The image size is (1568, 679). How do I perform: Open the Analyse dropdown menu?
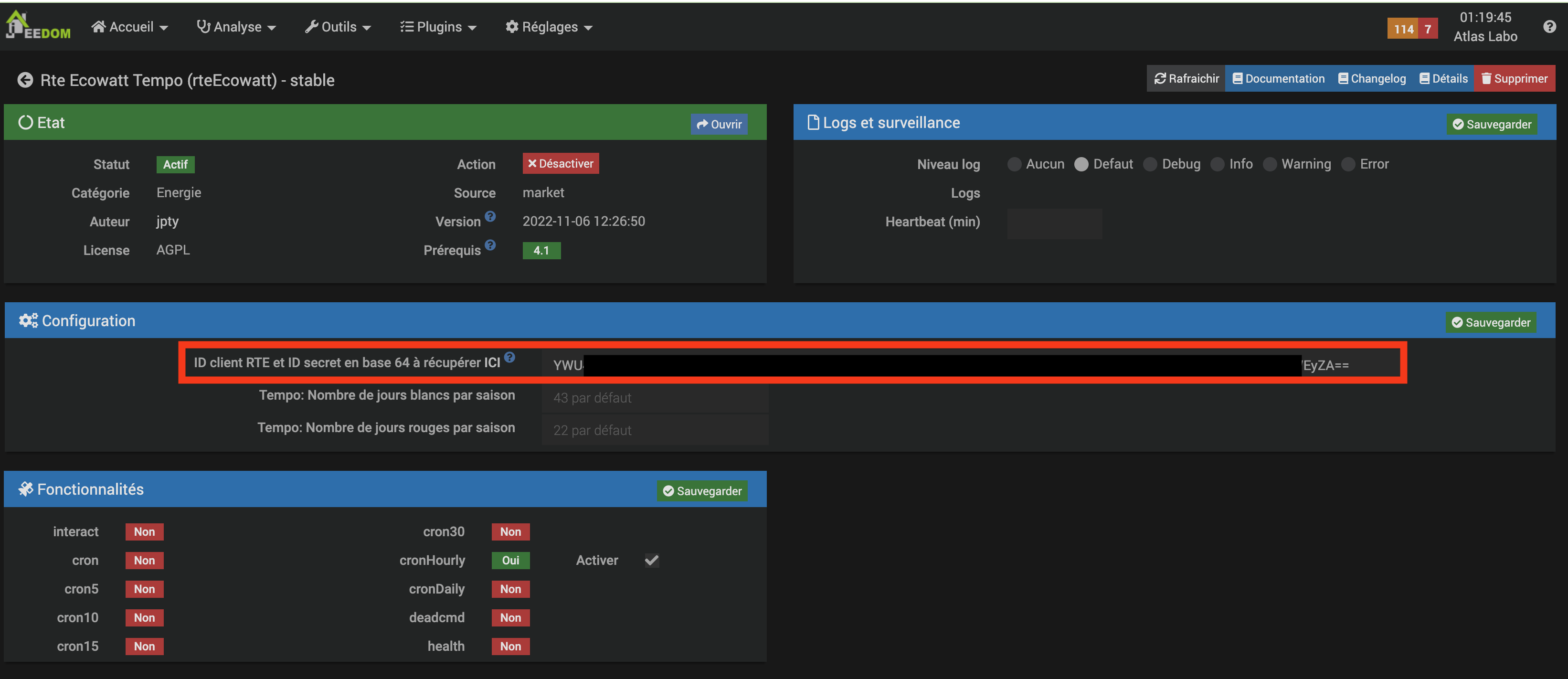click(236, 27)
